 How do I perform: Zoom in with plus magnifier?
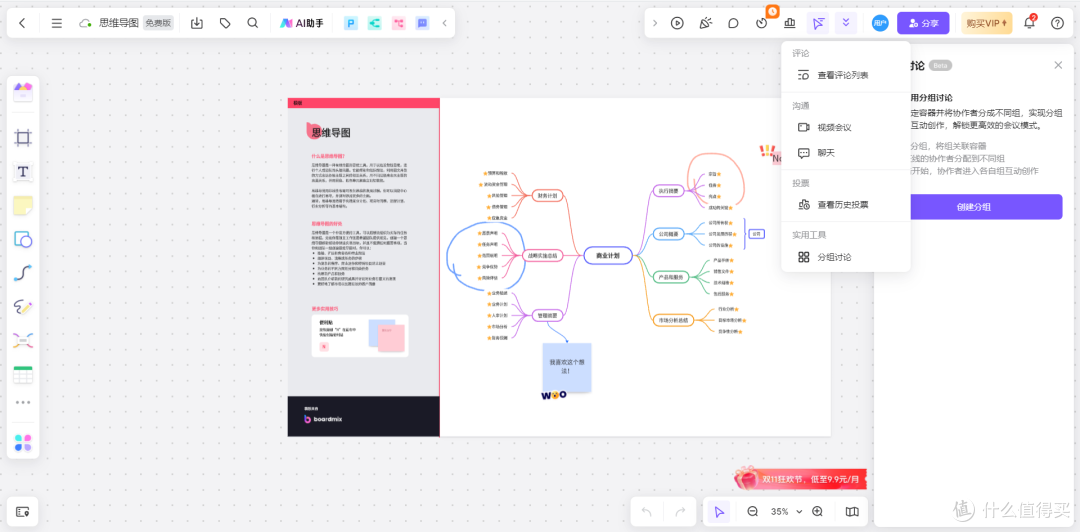tap(818, 512)
